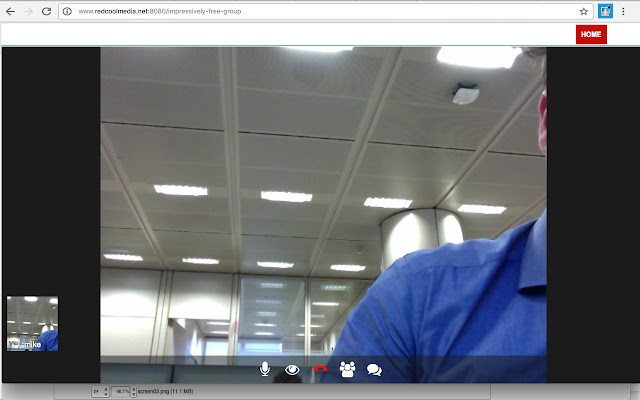
Task: Mute the microphone in call toolbar
Action: [265, 369]
